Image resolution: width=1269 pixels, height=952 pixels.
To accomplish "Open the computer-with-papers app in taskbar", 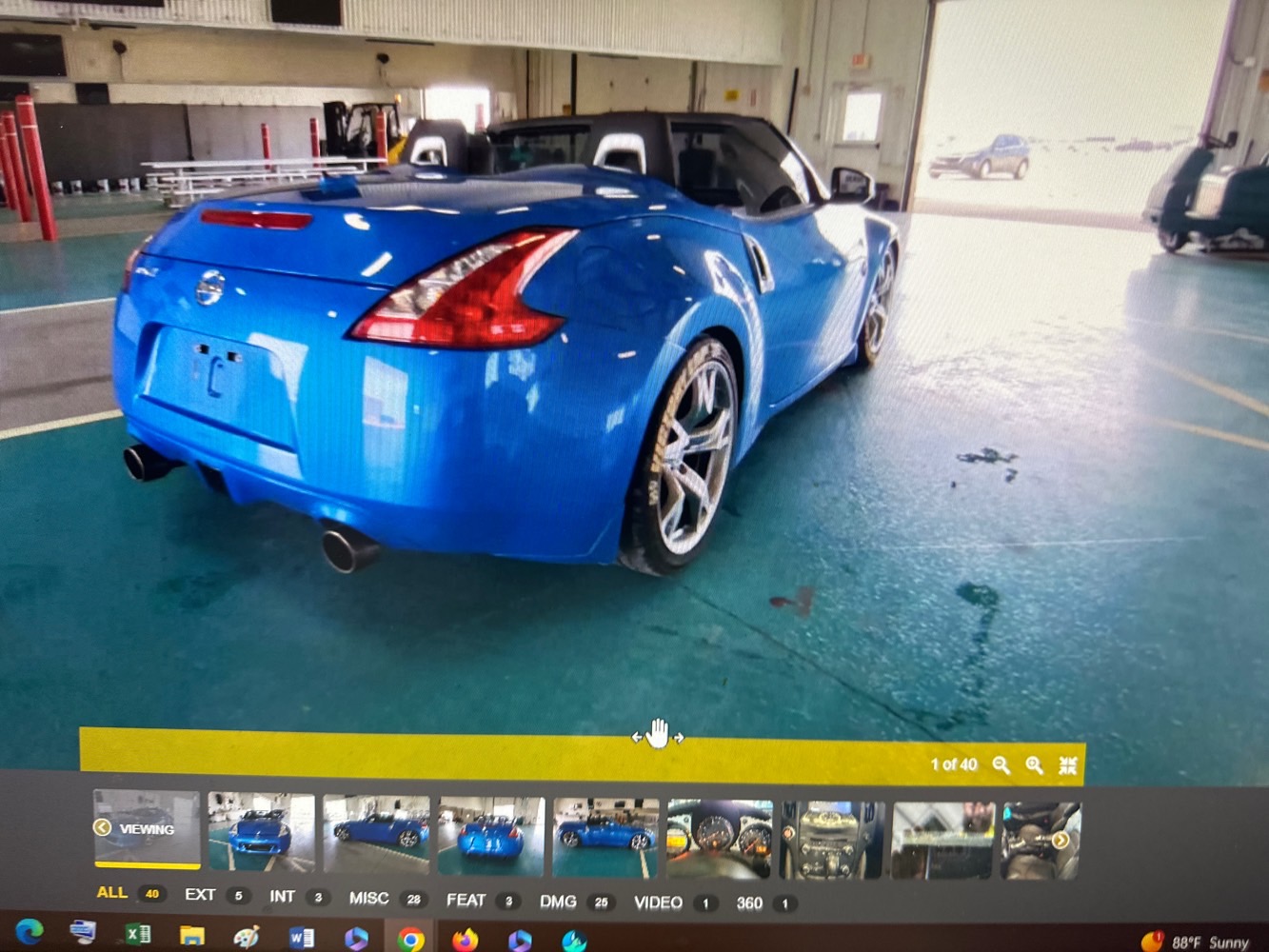I will click(83, 932).
